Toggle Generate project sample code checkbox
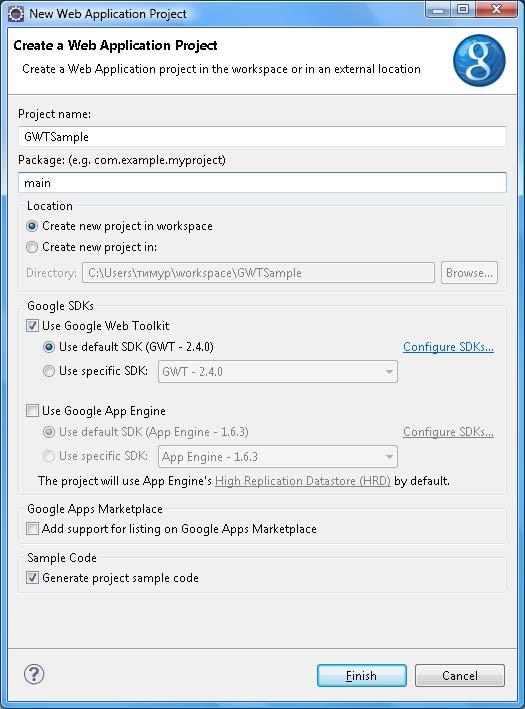 click(32, 577)
